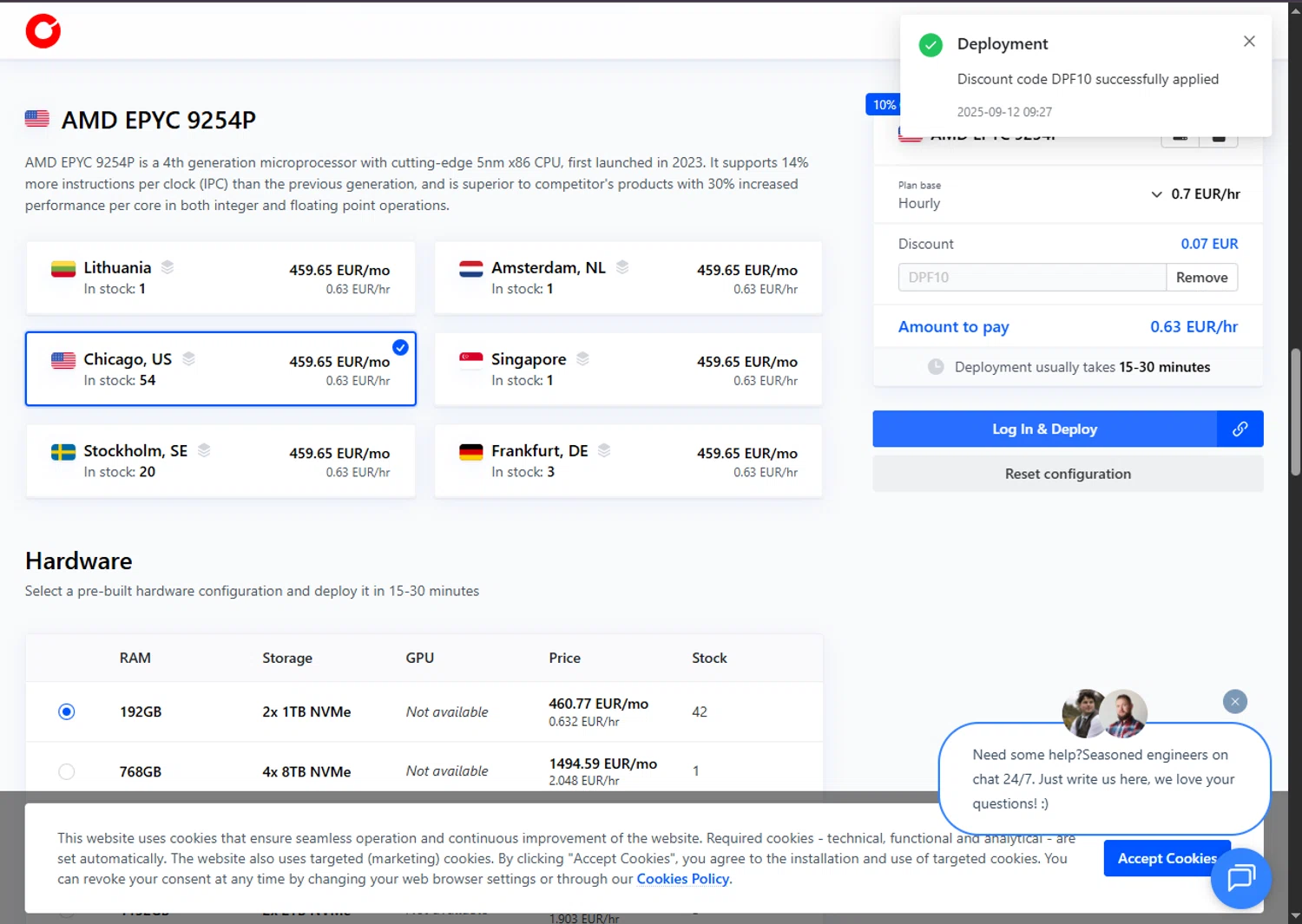Click the Germany flag icon
The height and width of the screenshot is (924, 1302).
click(470, 452)
